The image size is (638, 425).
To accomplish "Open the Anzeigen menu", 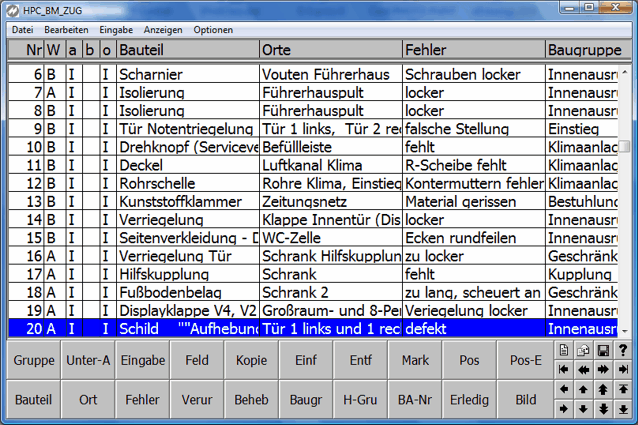I will pyautogui.click(x=163, y=30).
